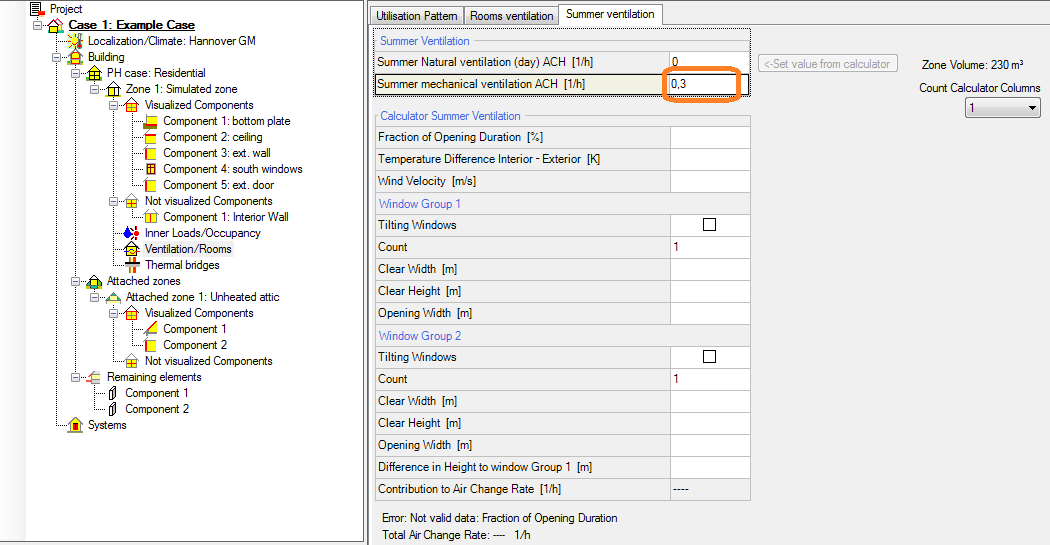Click Ventilation/Rooms icon
The height and width of the screenshot is (545, 1050).
[x=132, y=249]
